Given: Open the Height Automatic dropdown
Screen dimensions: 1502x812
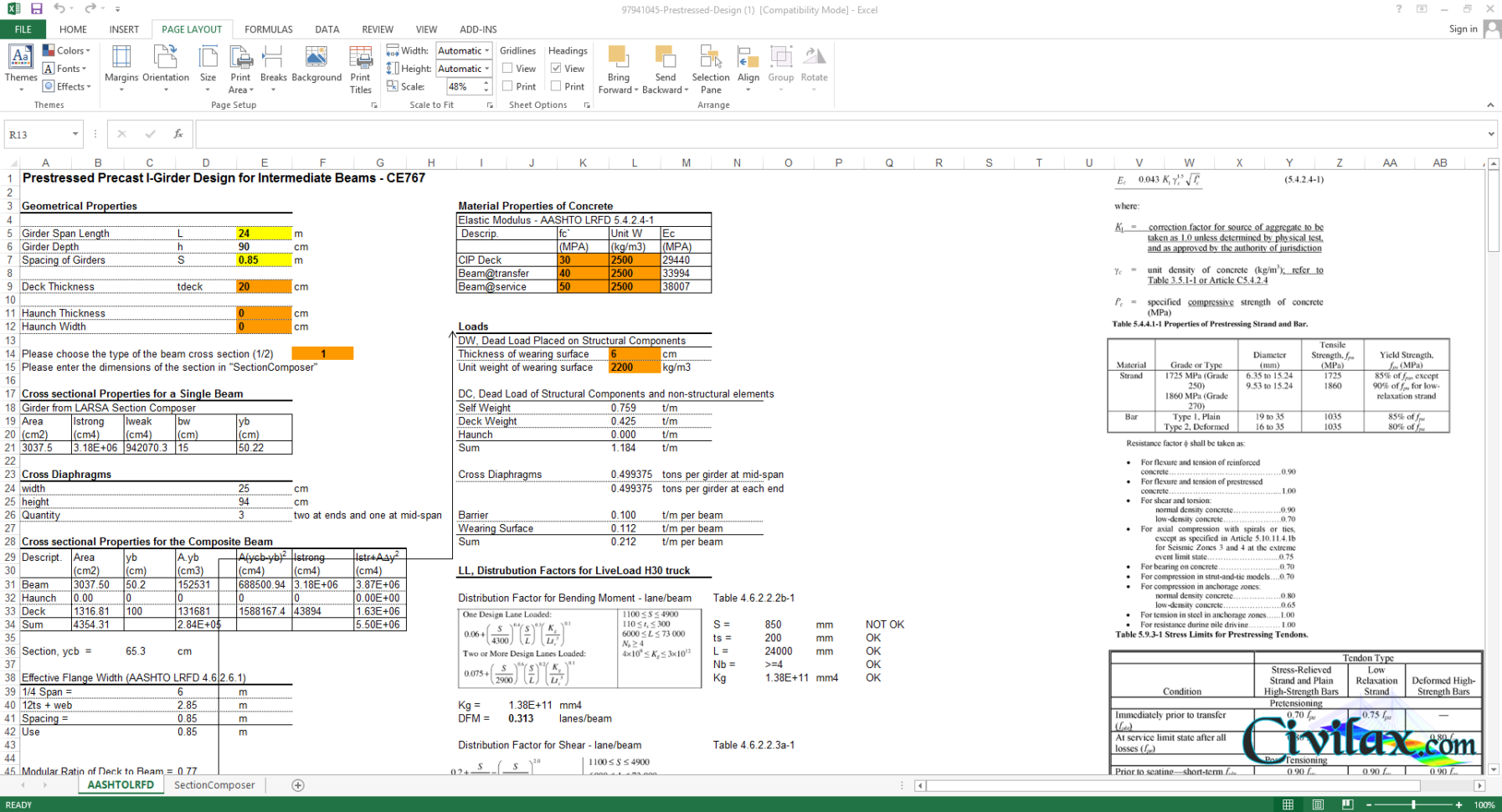Looking at the screenshot, I should pyautogui.click(x=486, y=69).
